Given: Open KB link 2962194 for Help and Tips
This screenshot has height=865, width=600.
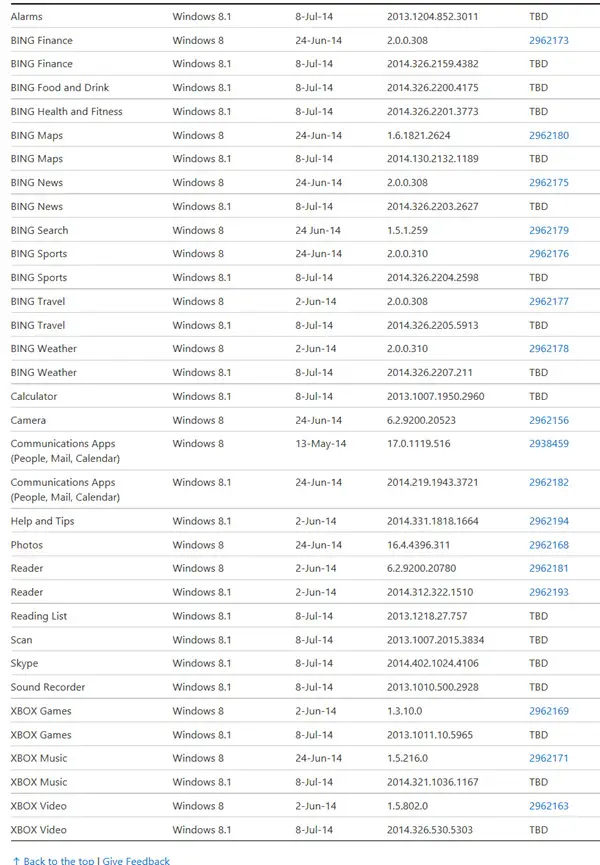Looking at the screenshot, I should (549, 521).
